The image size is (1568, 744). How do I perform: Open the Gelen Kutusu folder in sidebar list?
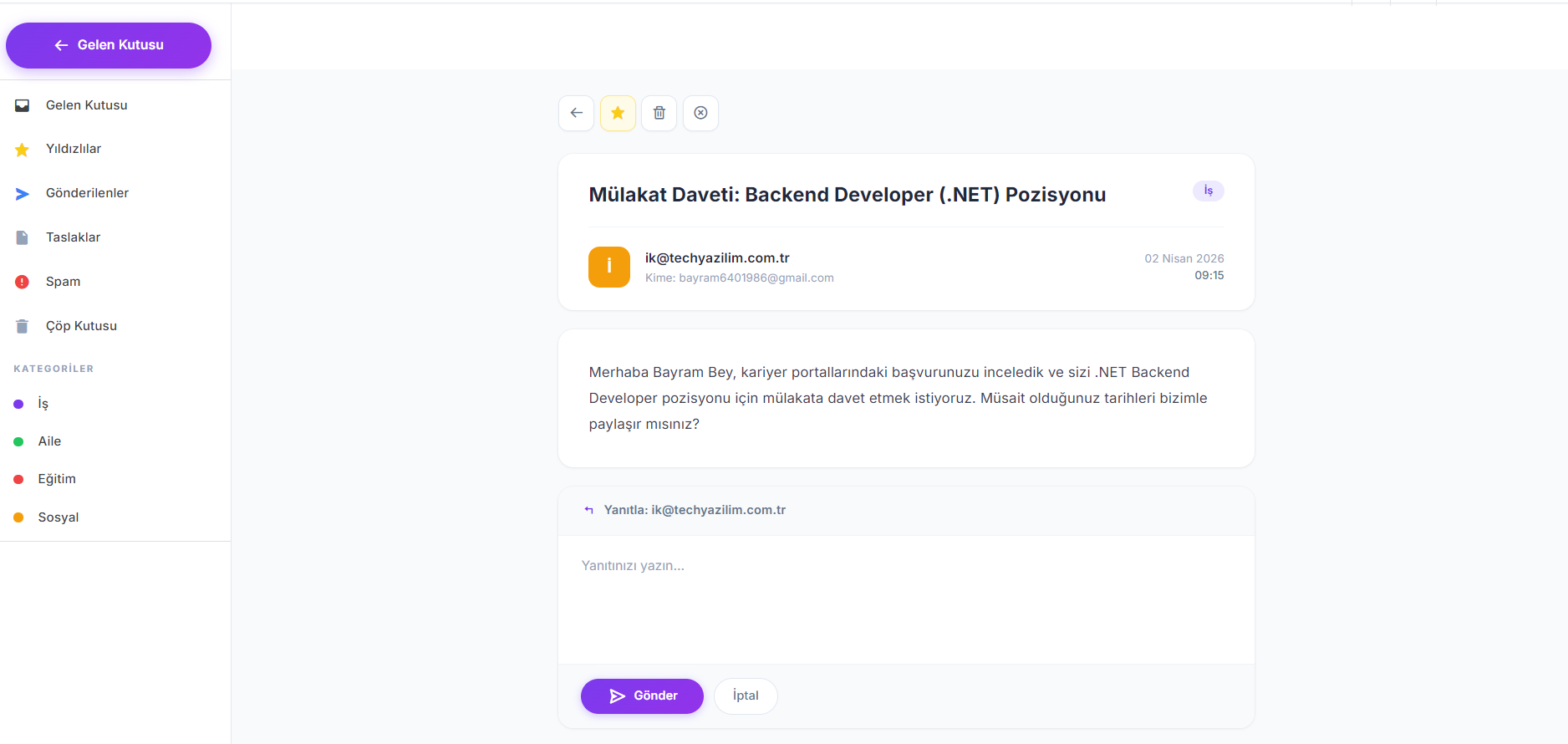[115, 105]
